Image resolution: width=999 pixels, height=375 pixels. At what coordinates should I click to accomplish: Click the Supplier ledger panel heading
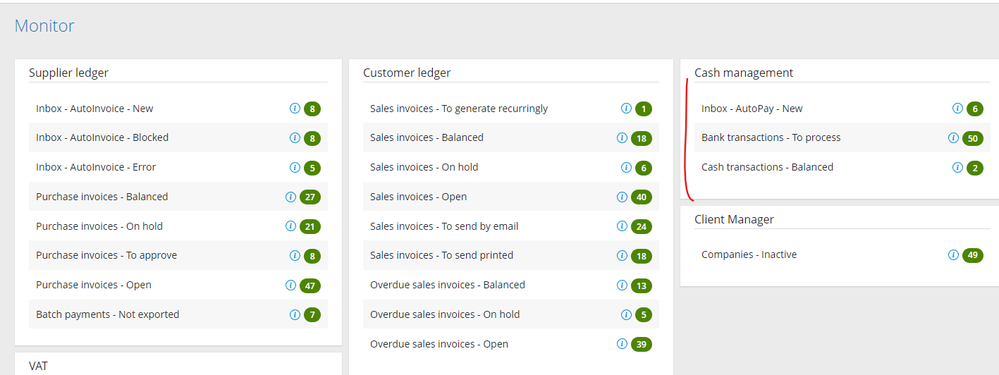(69, 73)
